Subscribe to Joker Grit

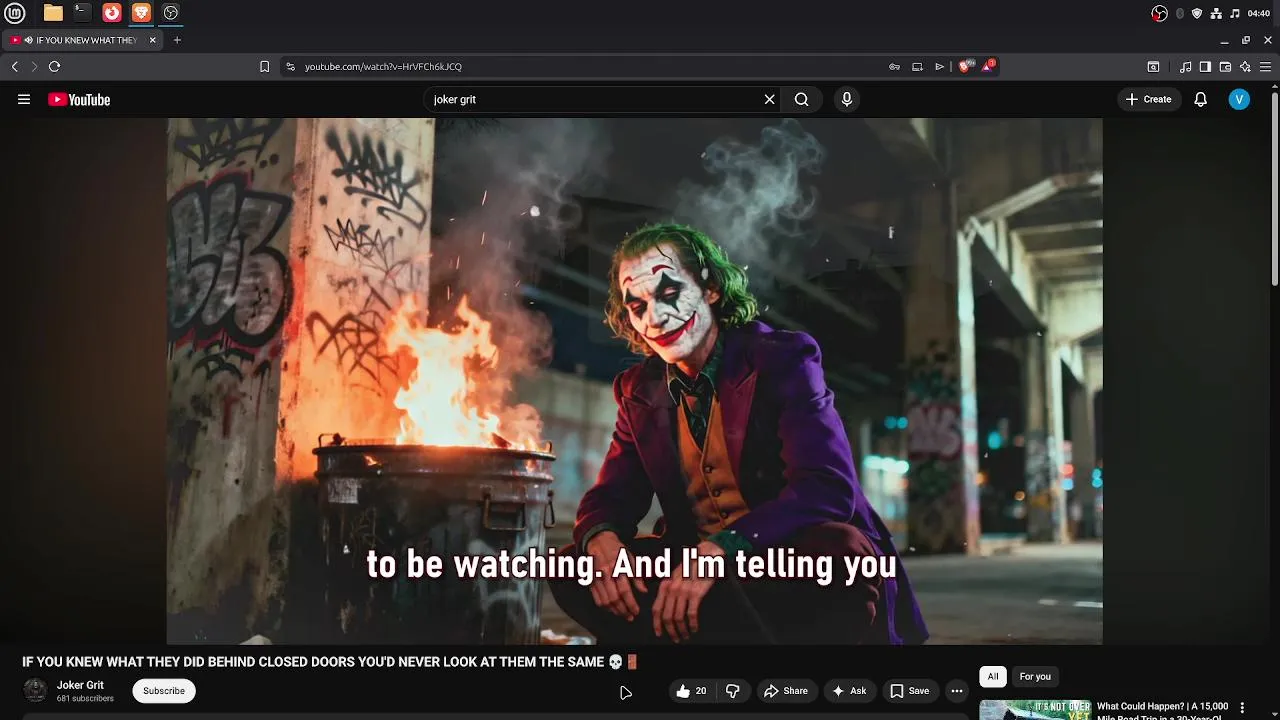pos(164,691)
